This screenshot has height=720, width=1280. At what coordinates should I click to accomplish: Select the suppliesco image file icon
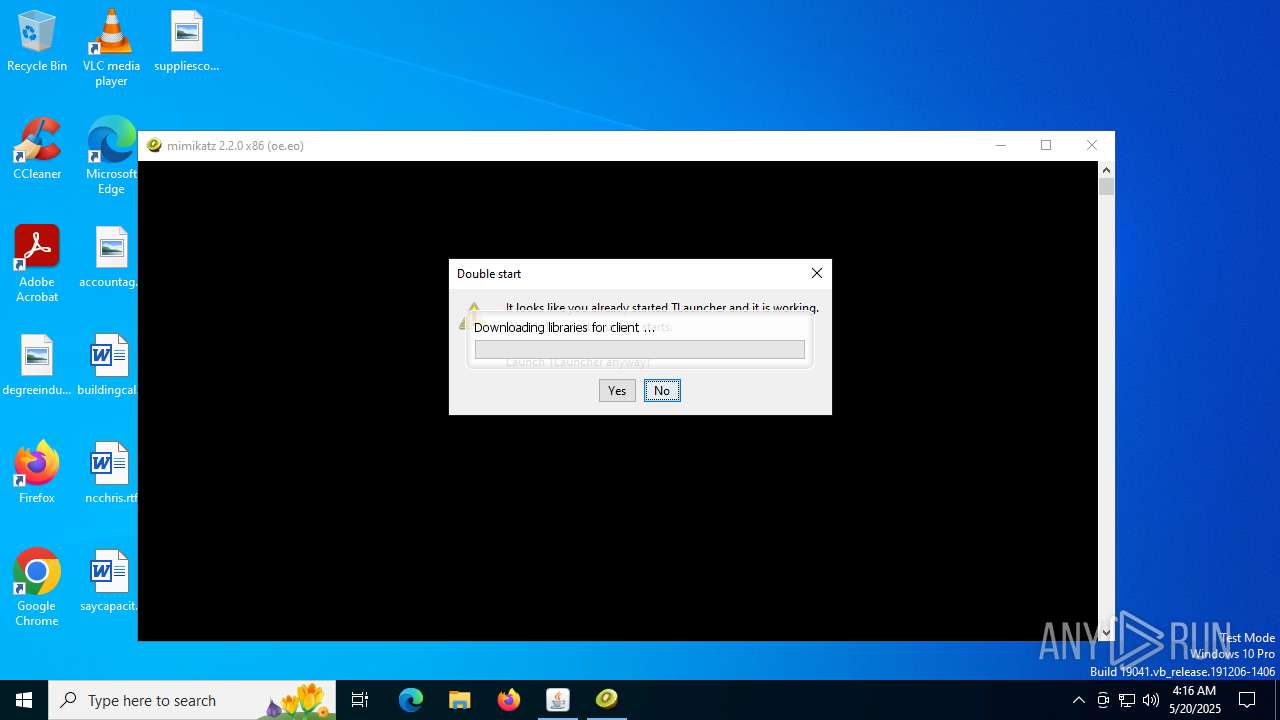click(186, 42)
